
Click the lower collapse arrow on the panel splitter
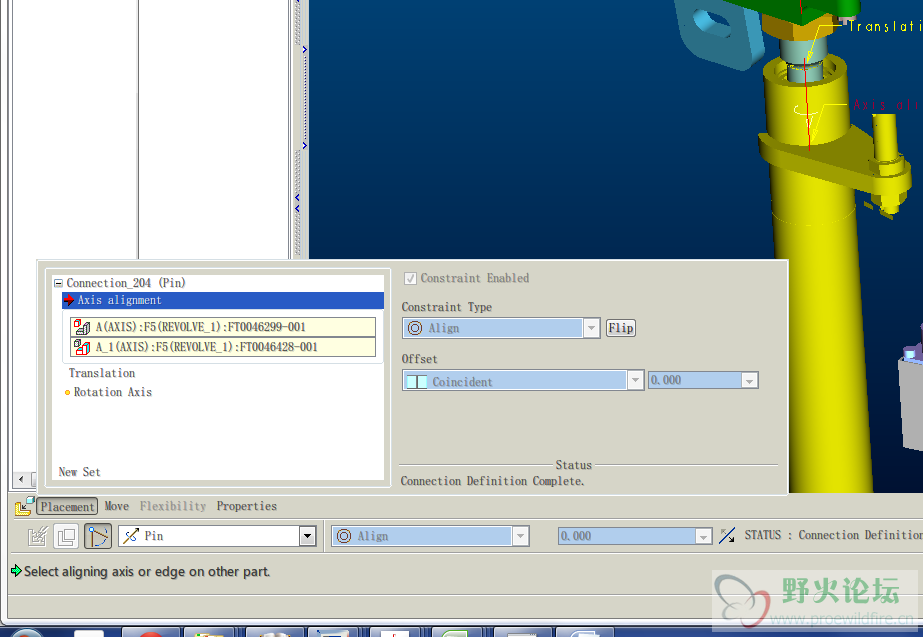tap(297, 208)
